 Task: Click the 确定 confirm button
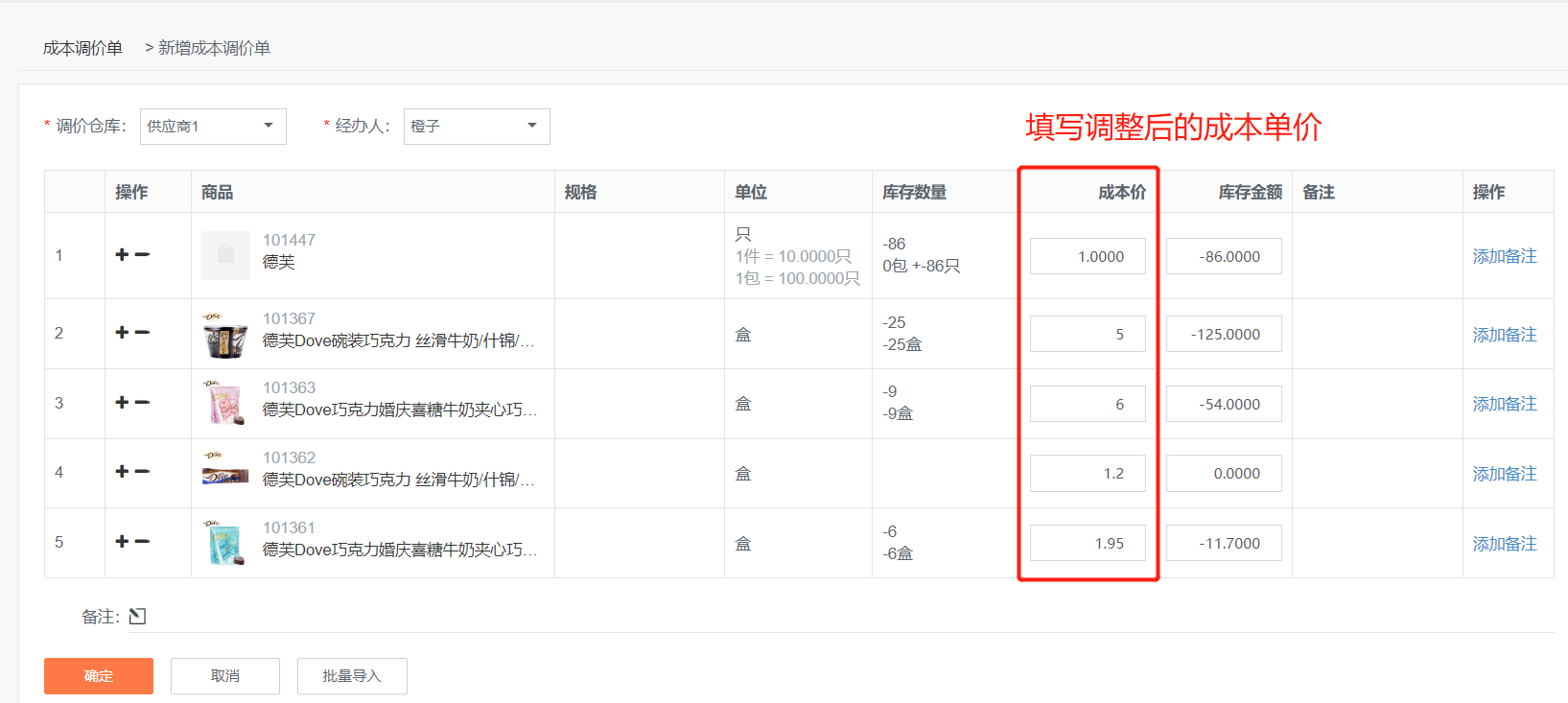tap(99, 676)
